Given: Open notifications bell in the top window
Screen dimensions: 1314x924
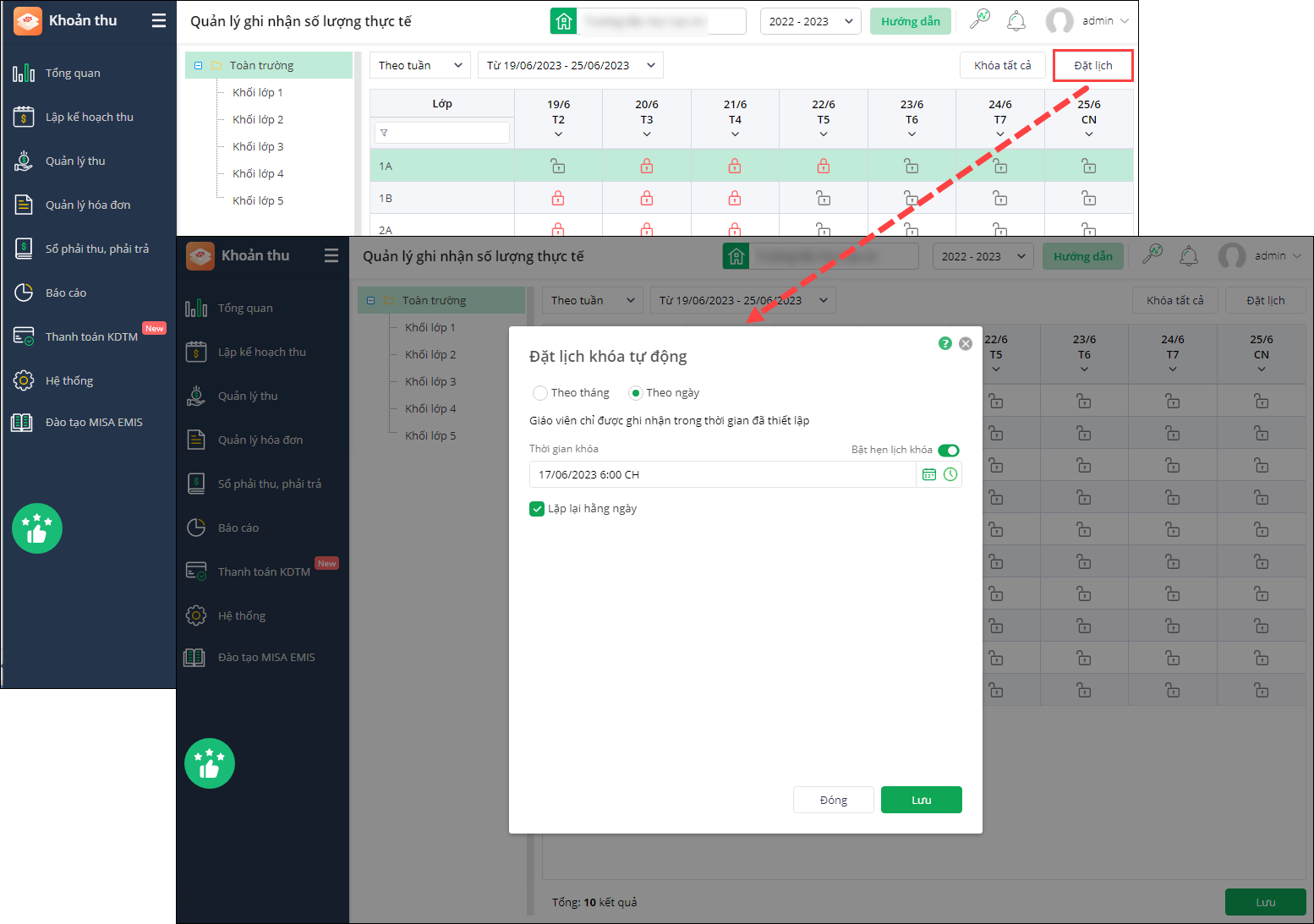Looking at the screenshot, I should point(1016,20).
